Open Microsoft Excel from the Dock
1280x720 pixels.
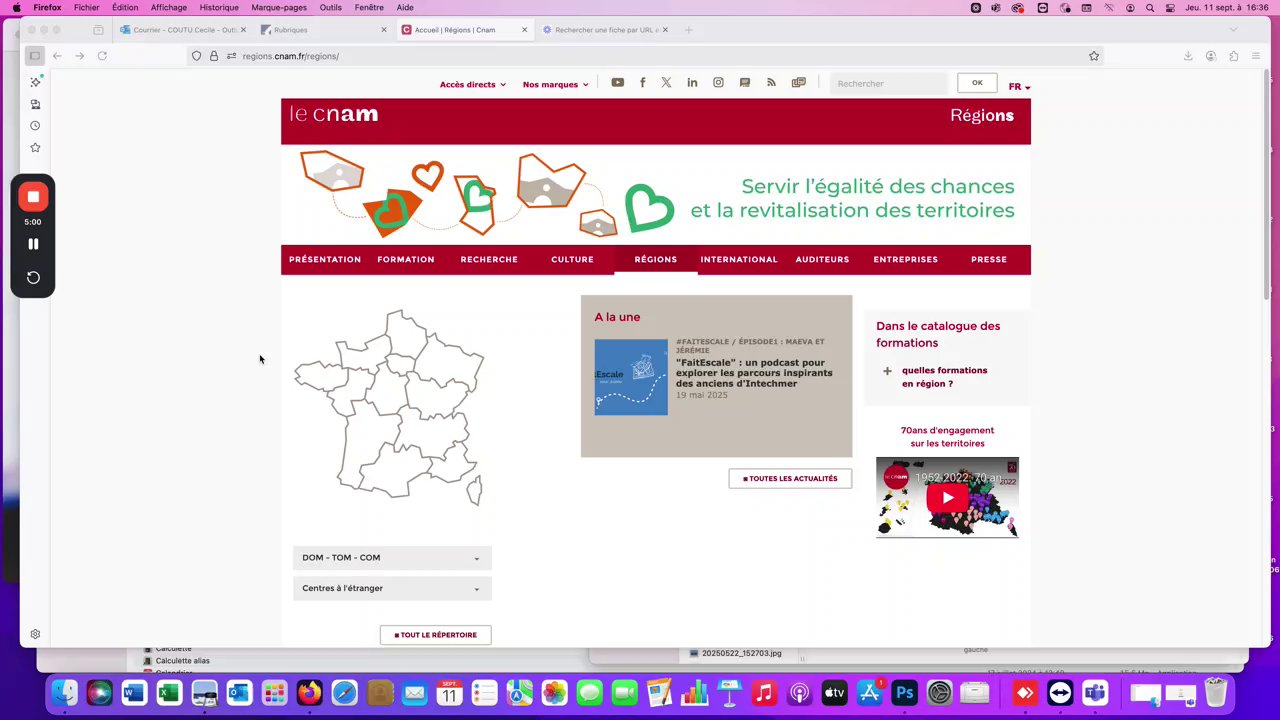point(168,692)
